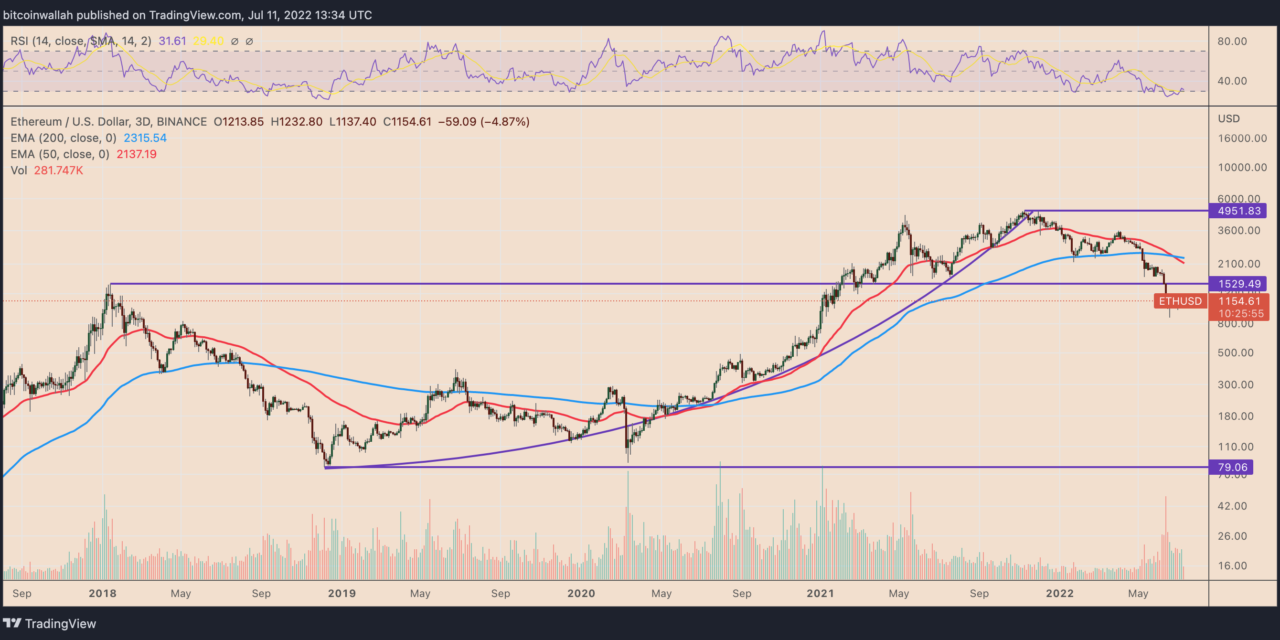Image resolution: width=1280 pixels, height=640 pixels.
Task: Click the first ø hide icon after RSI values
Action: pos(235,41)
